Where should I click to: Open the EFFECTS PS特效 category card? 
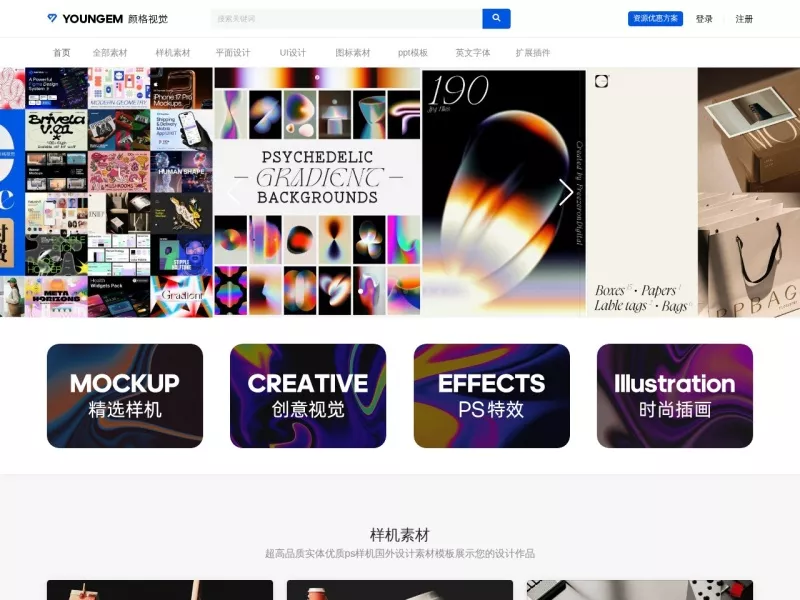tap(492, 396)
